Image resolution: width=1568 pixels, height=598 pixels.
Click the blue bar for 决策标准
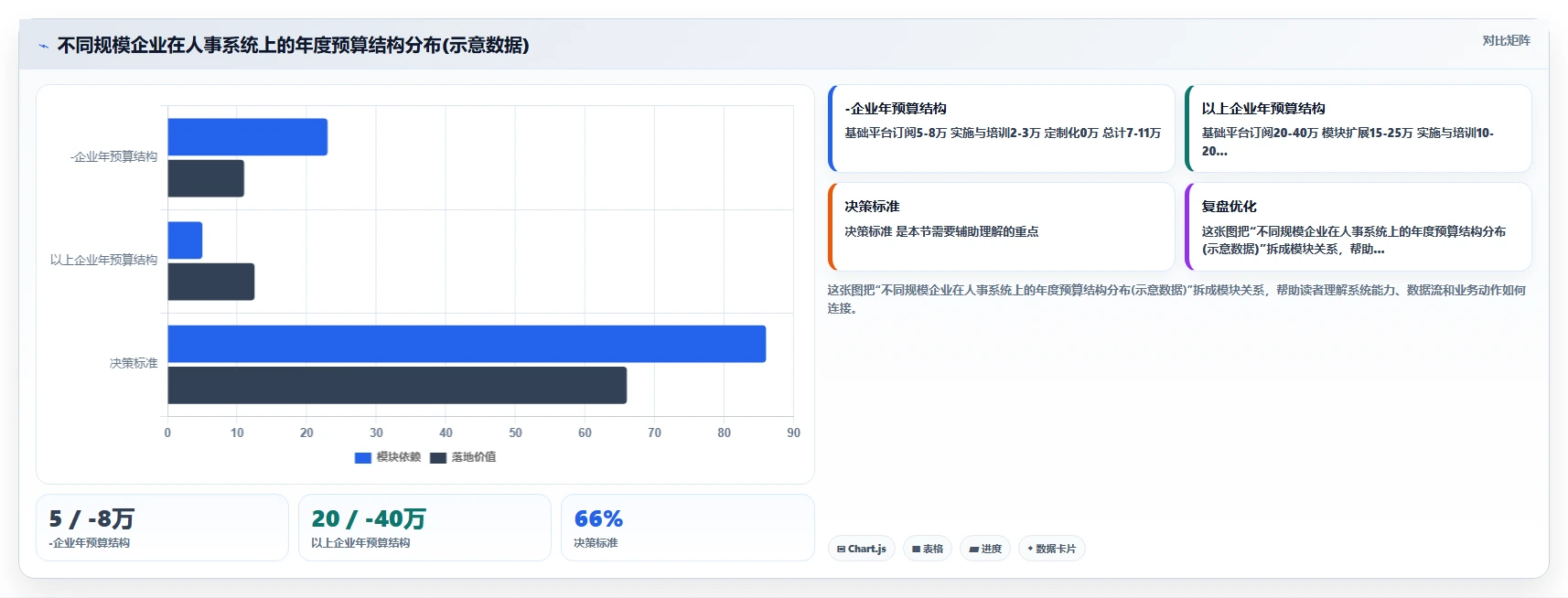[467, 344]
